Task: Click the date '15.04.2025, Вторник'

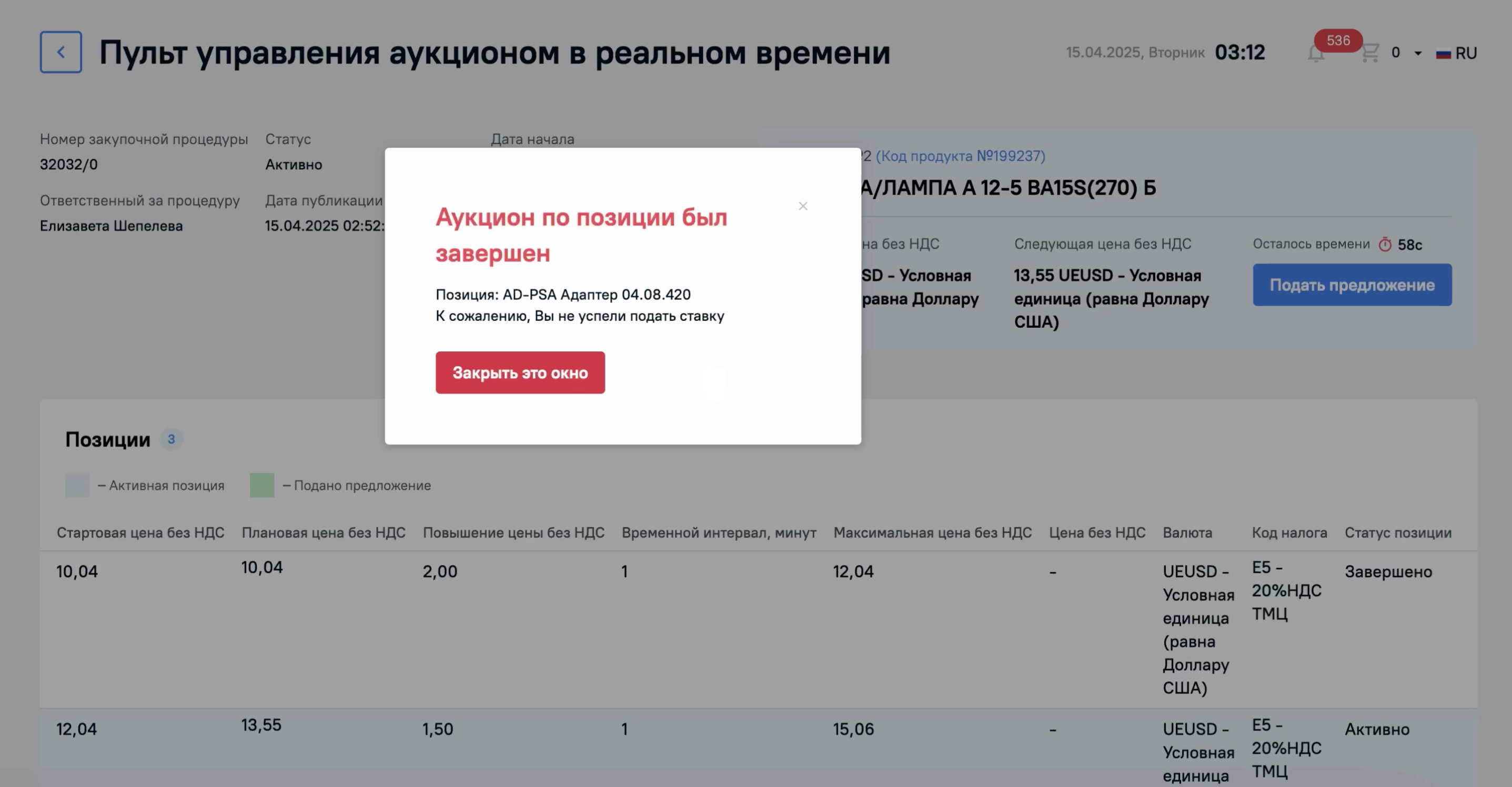Action: (1135, 53)
